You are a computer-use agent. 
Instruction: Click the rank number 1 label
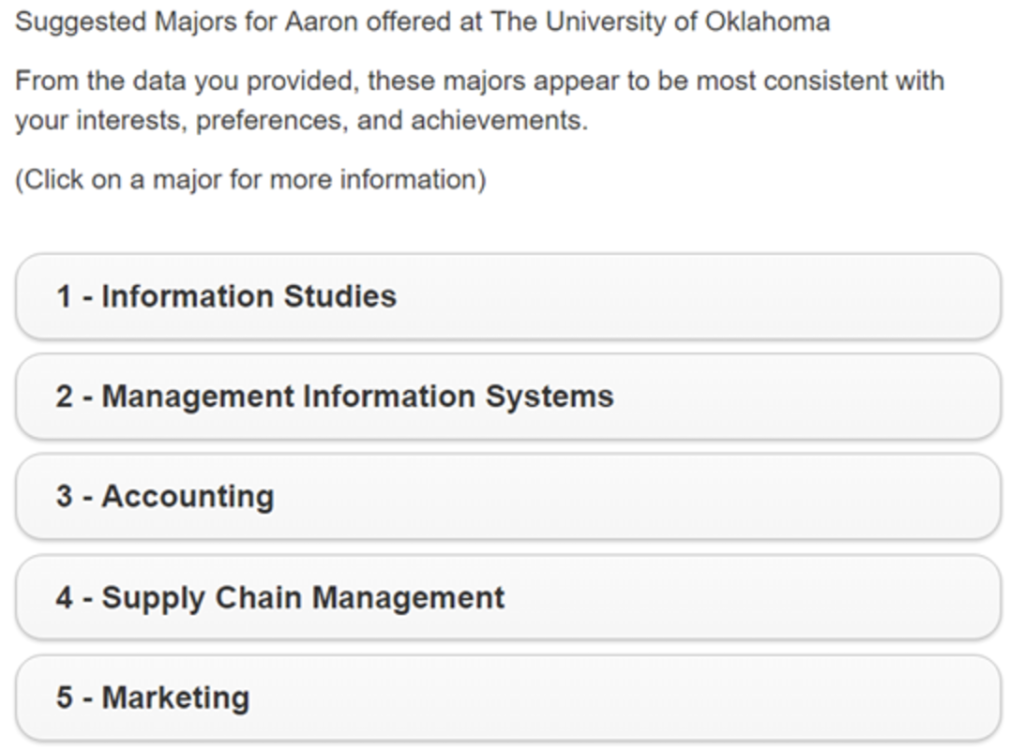coord(64,297)
